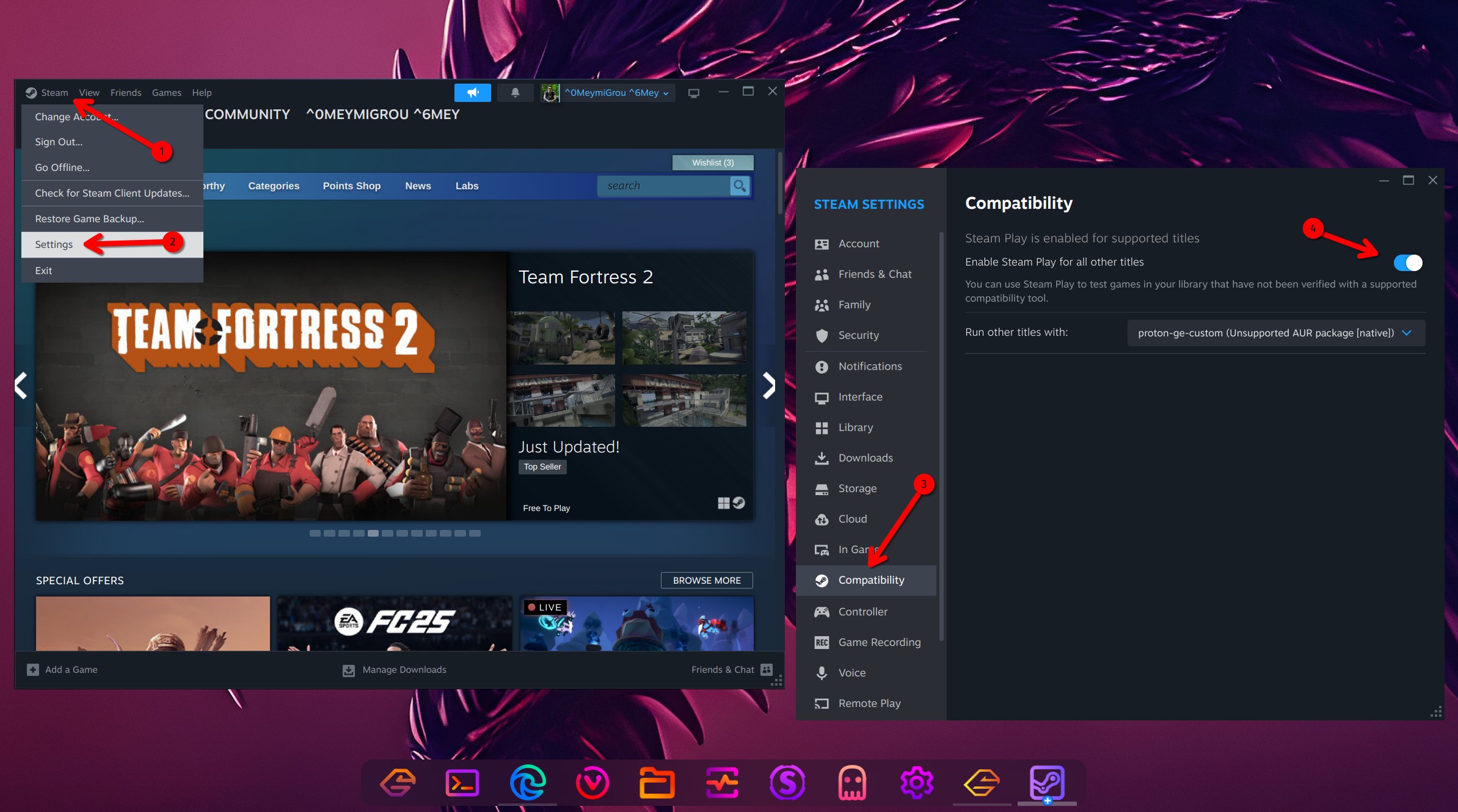Click the user avatar picture
This screenshot has height=812, width=1458.
tap(550, 93)
